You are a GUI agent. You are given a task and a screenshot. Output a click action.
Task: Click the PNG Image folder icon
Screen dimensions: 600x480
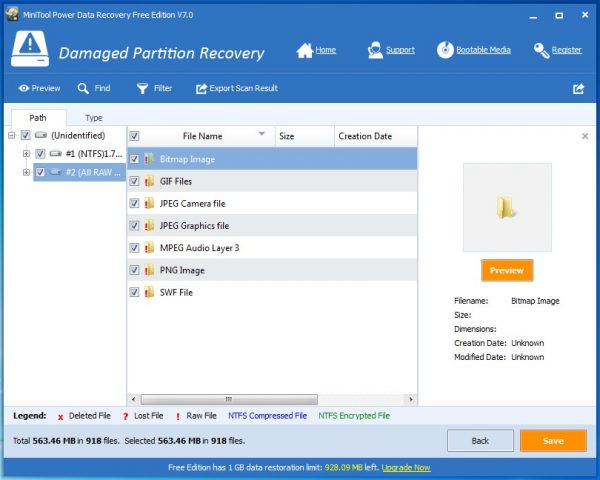pos(149,270)
